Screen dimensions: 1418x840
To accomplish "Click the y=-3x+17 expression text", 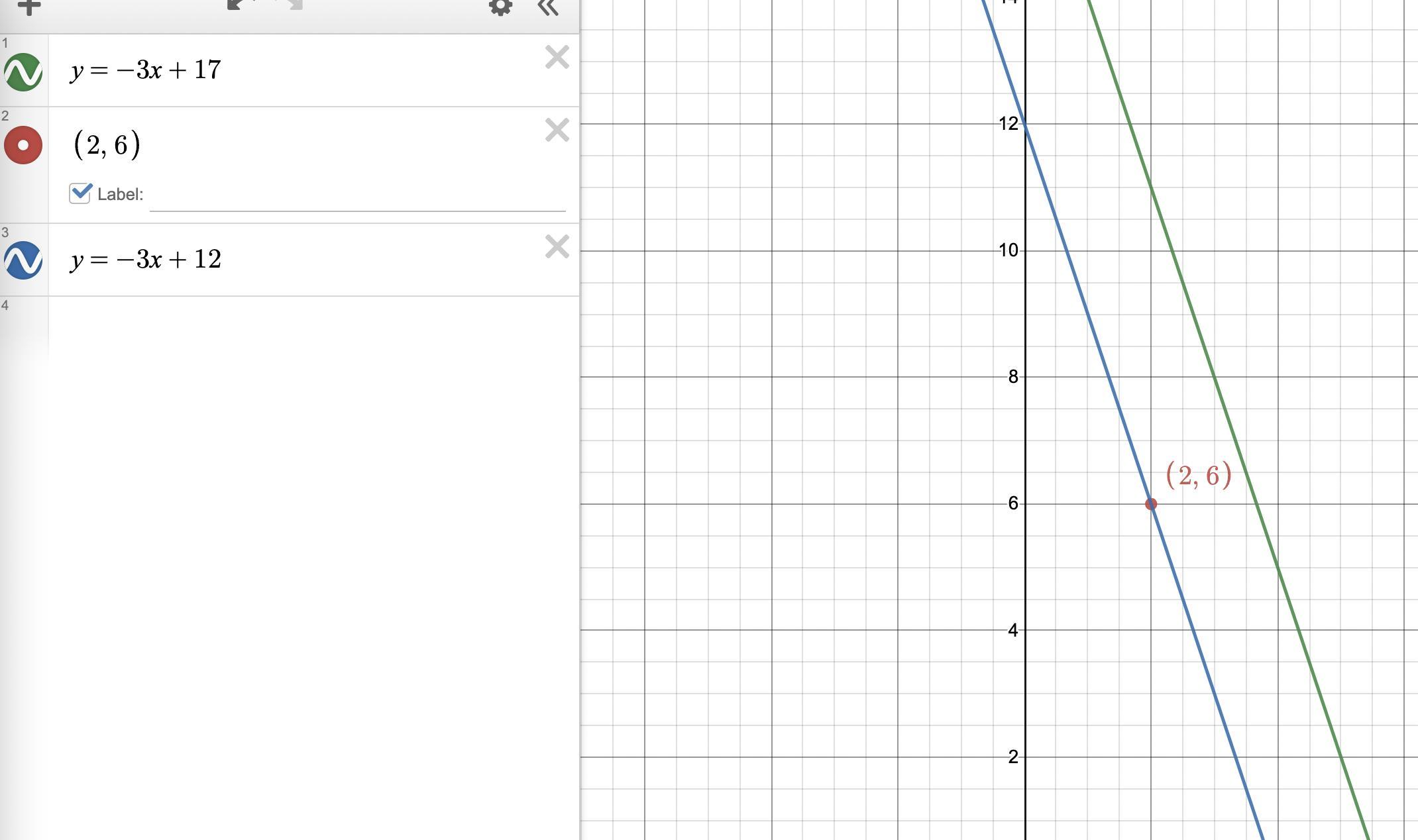I will point(146,70).
